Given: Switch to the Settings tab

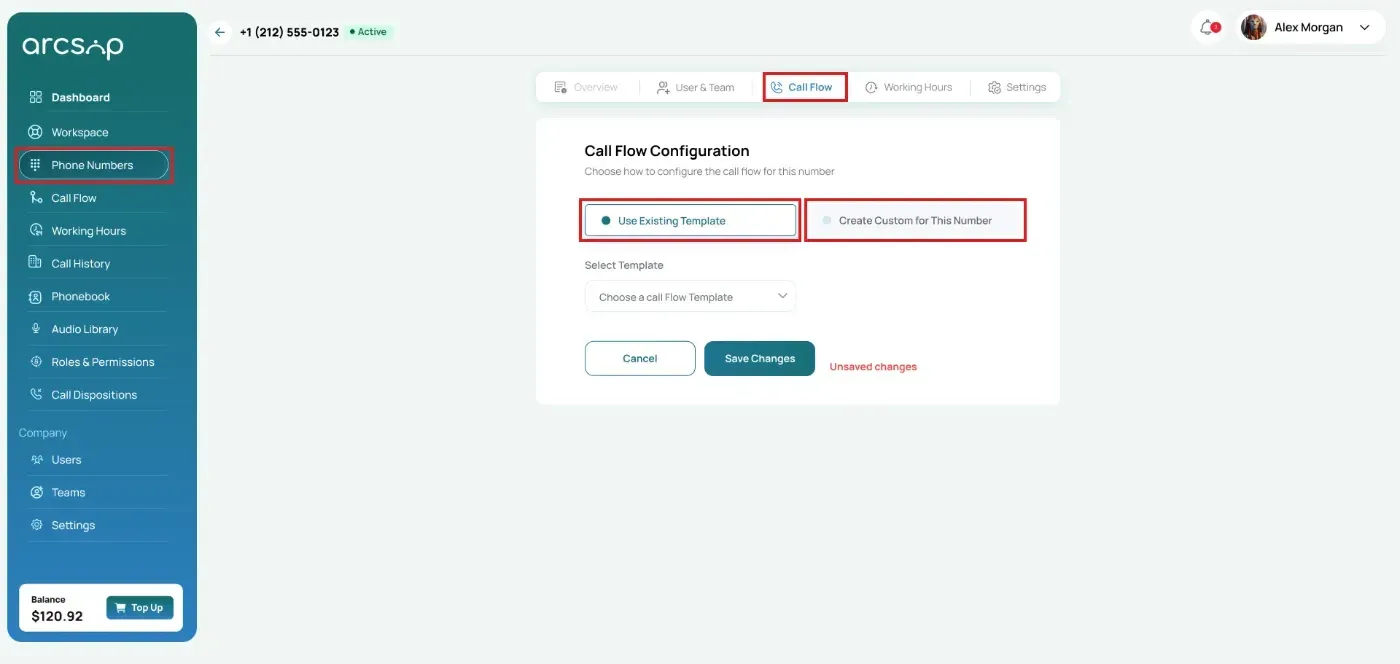Looking at the screenshot, I should coord(1016,87).
